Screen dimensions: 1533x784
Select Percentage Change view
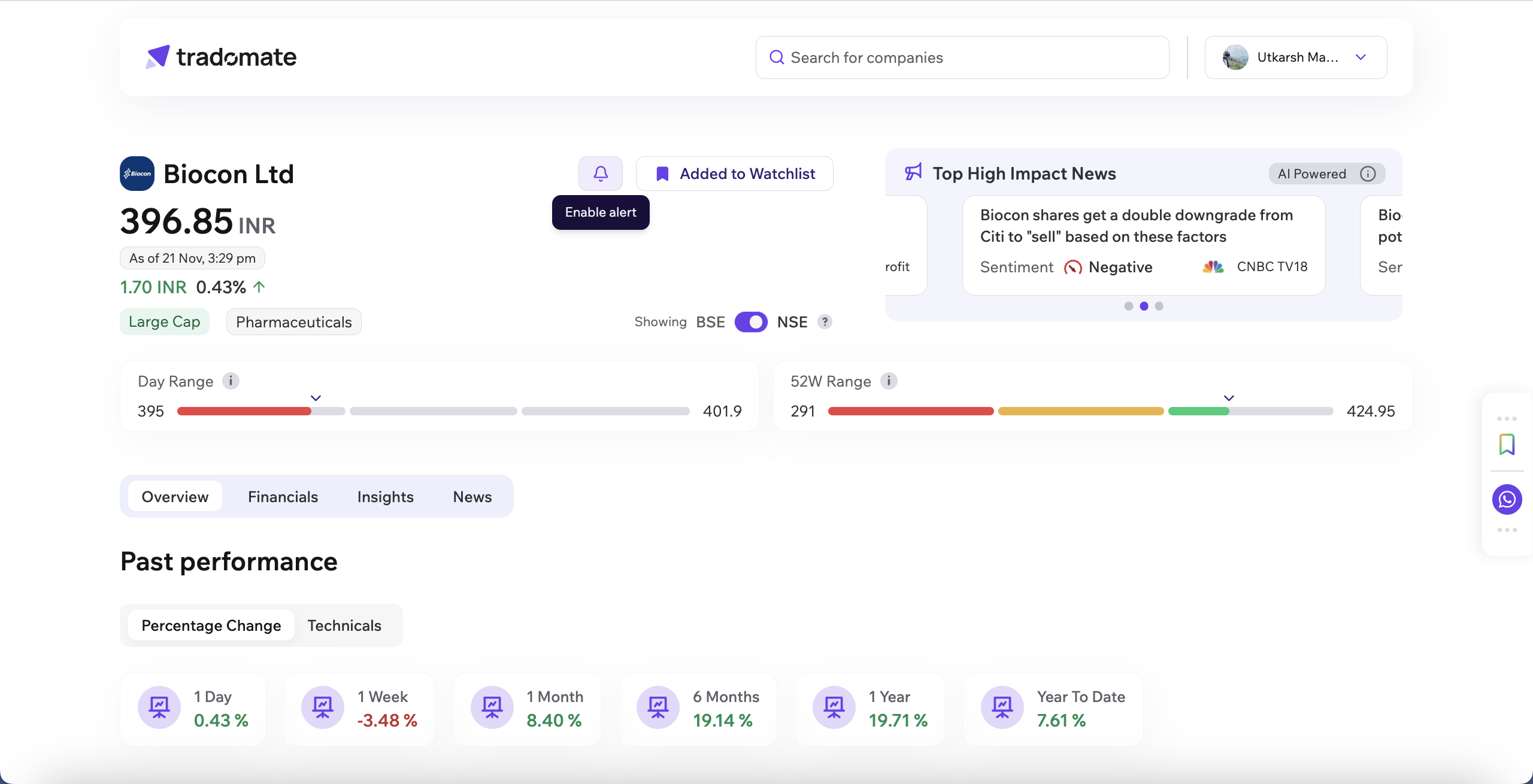pyautogui.click(x=211, y=625)
